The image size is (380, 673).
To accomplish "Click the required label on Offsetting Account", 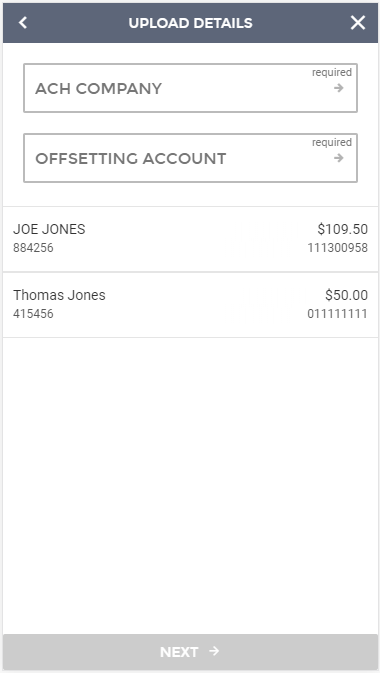I will (332, 142).
